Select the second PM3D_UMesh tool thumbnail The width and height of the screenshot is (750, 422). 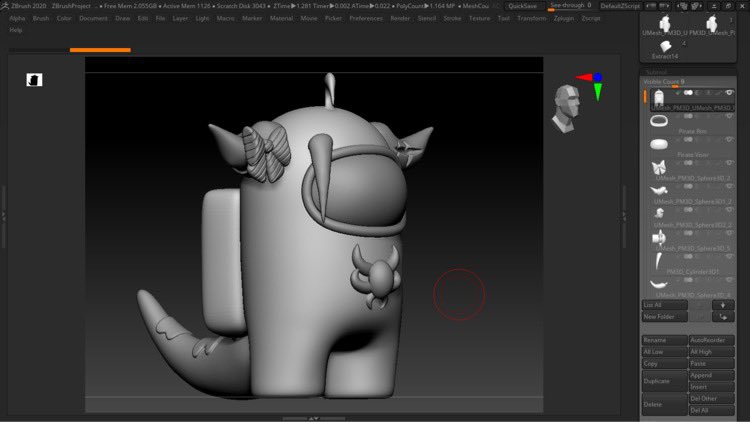(x=712, y=23)
